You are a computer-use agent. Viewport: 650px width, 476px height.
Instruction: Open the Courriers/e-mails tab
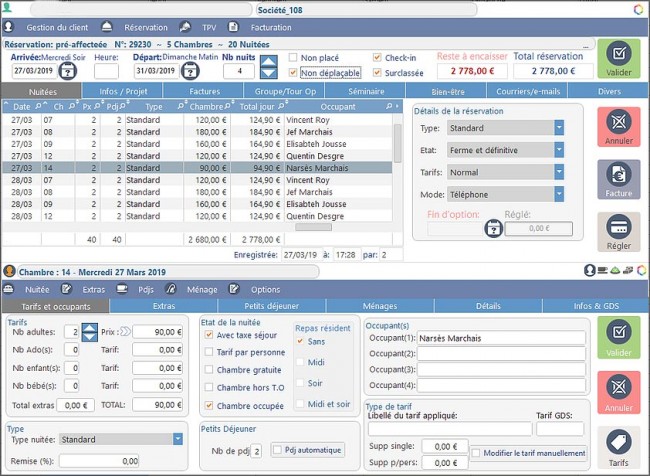coord(528,91)
